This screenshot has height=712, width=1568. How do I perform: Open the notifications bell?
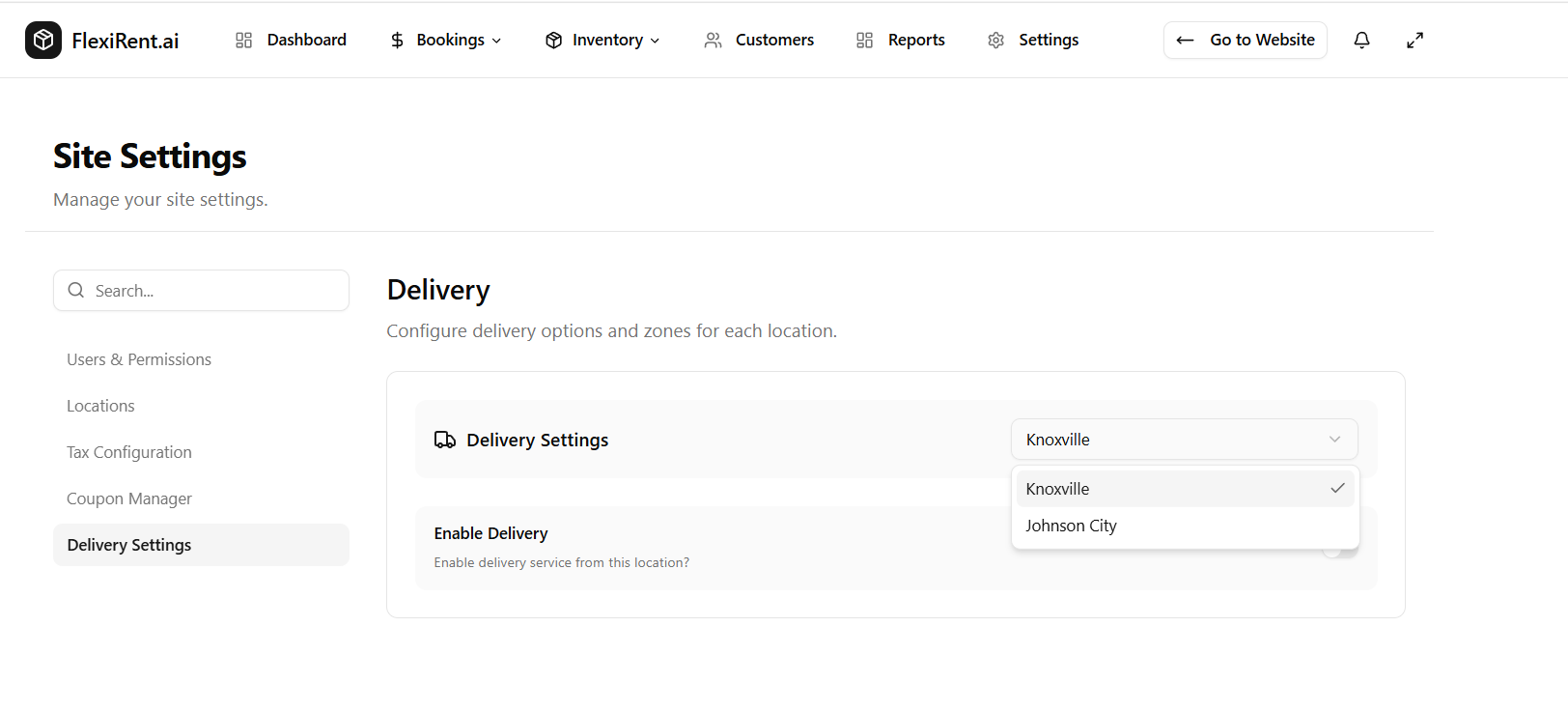(1361, 40)
